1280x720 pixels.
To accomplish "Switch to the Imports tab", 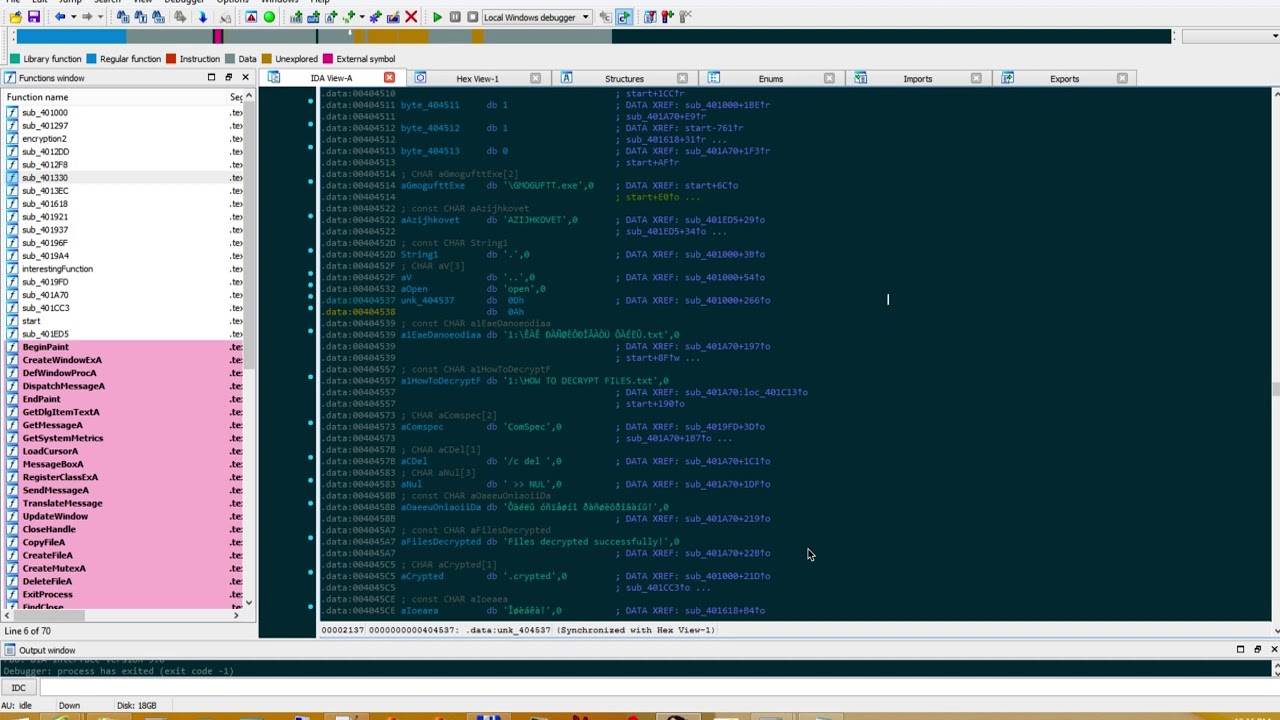I will [918, 79].
